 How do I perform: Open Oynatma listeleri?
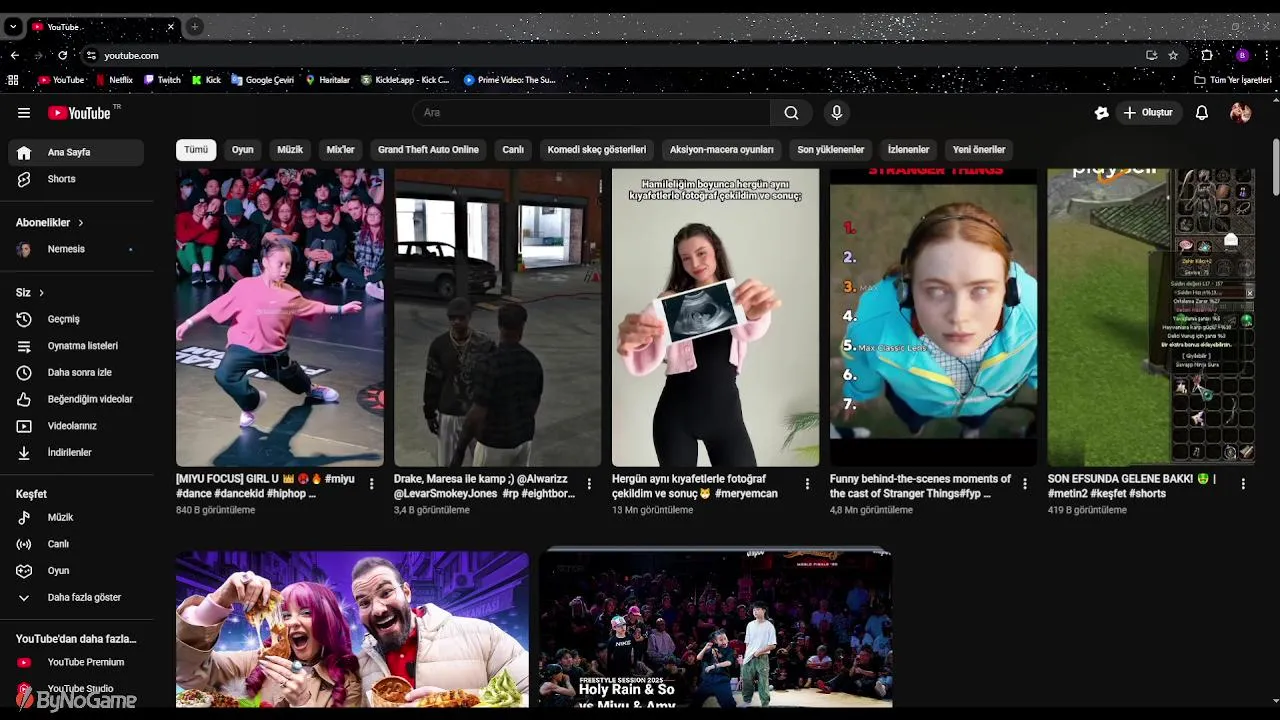click(x=76, y=346)
